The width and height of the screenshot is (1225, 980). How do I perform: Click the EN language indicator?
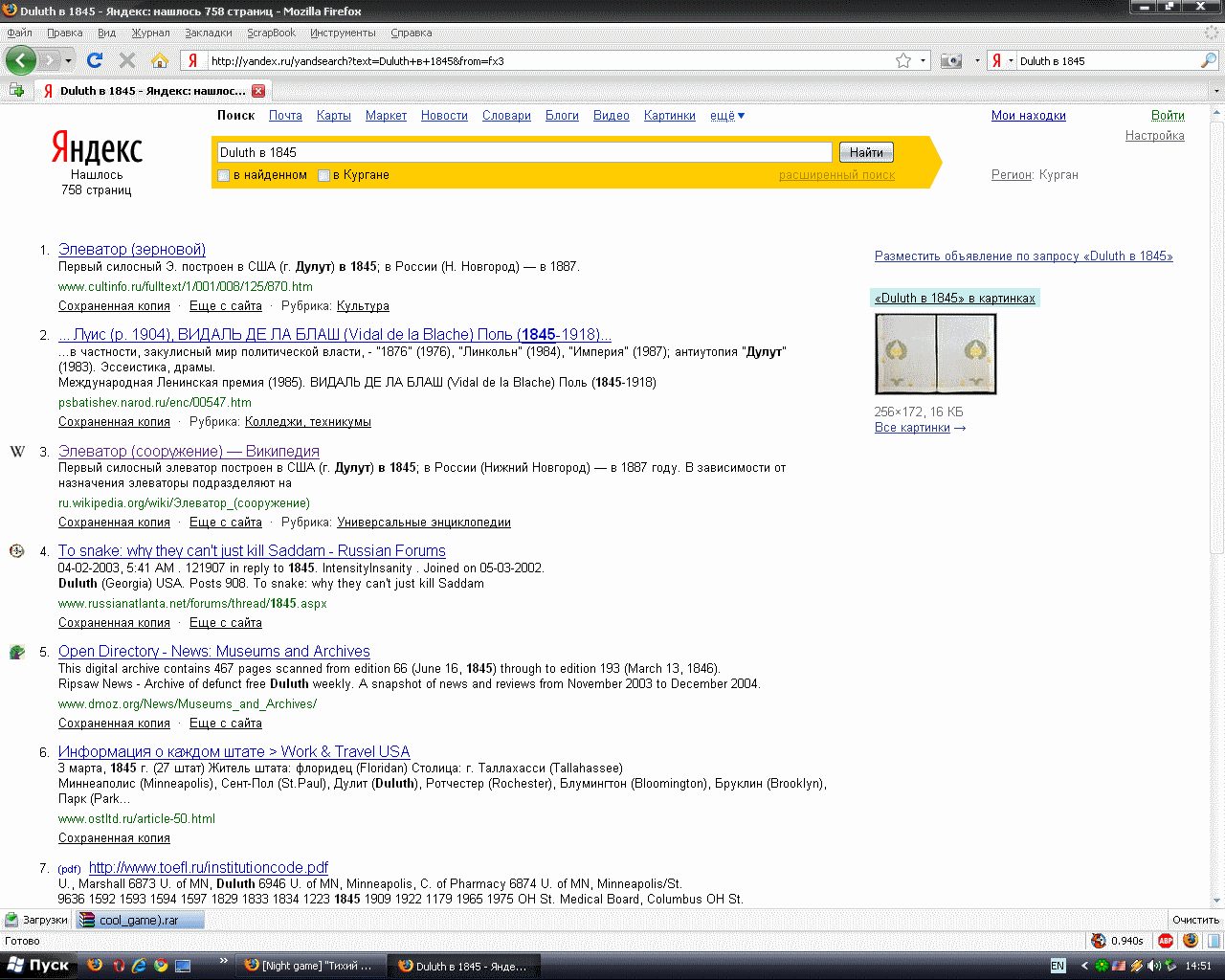pos(1058,966)
